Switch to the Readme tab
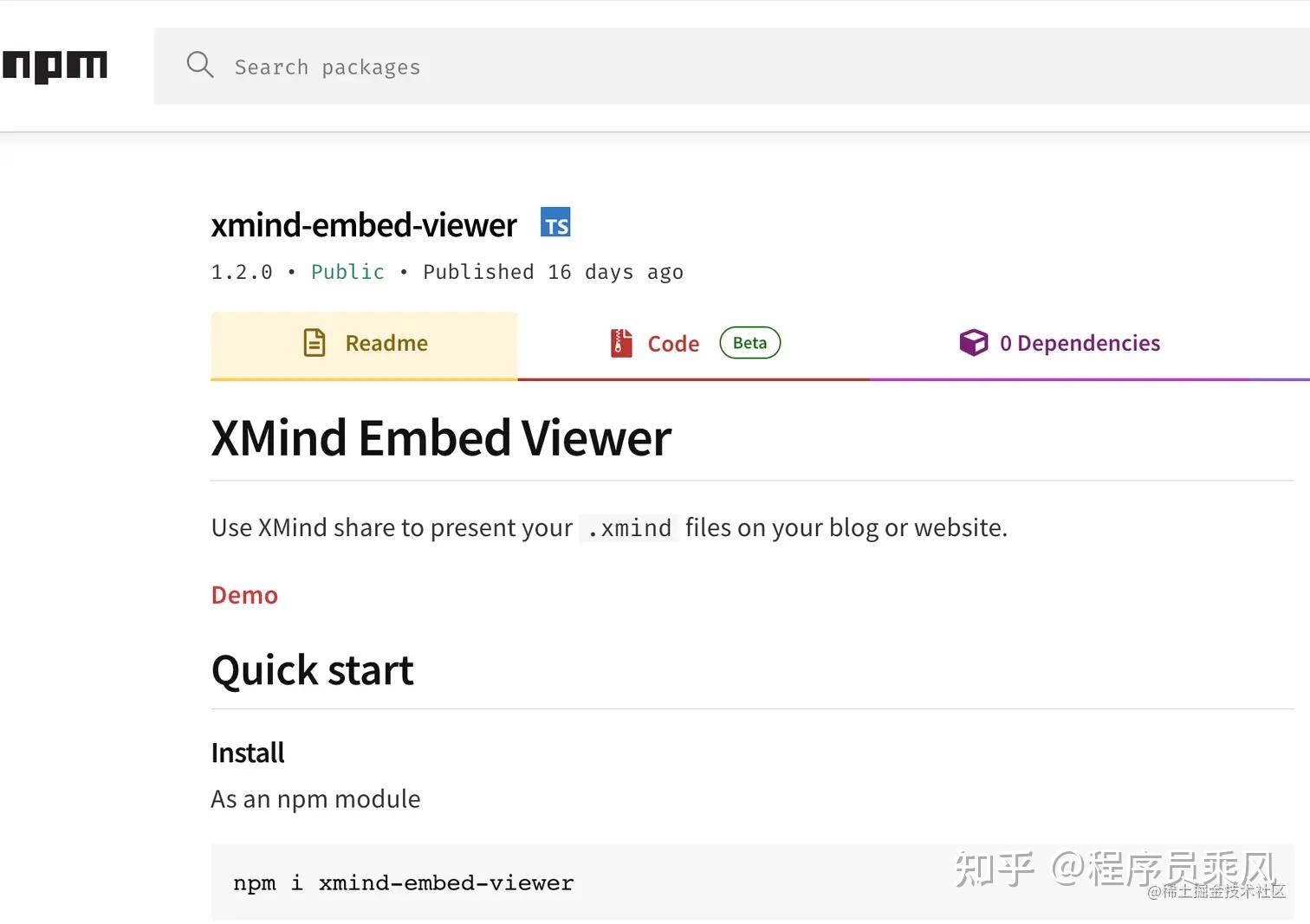 [386, 343]
